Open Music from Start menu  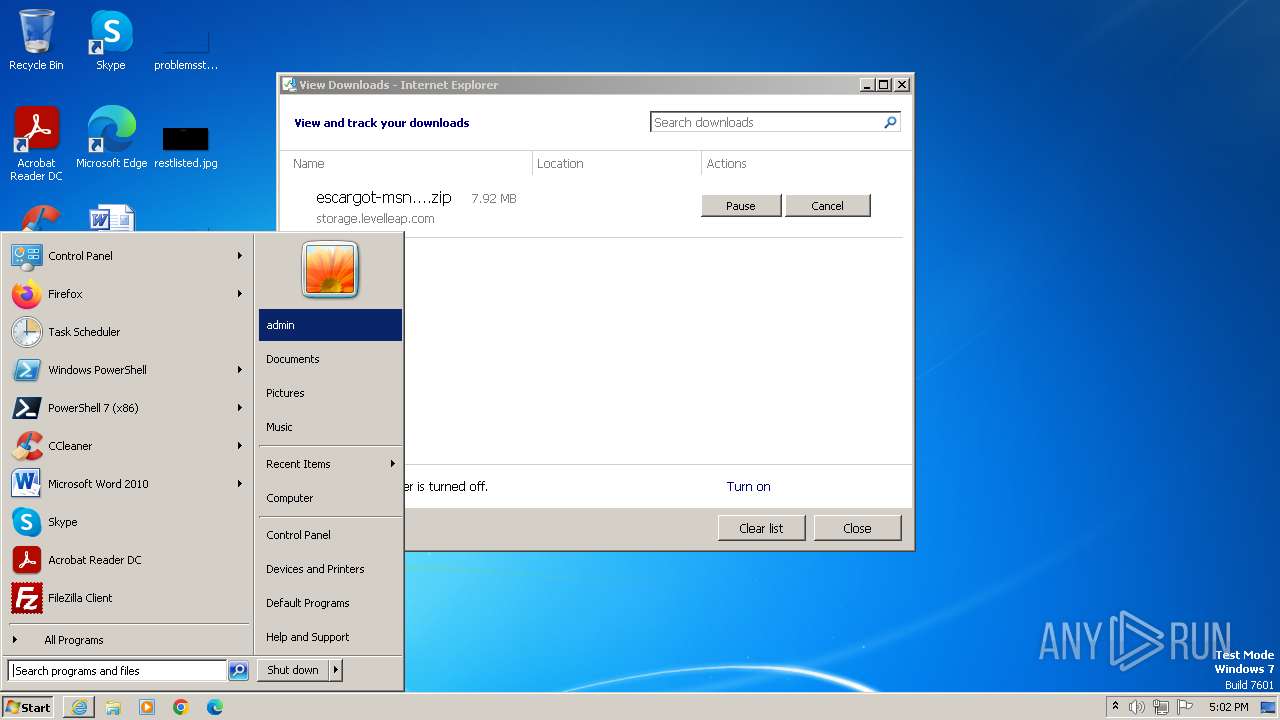(330, 427)
